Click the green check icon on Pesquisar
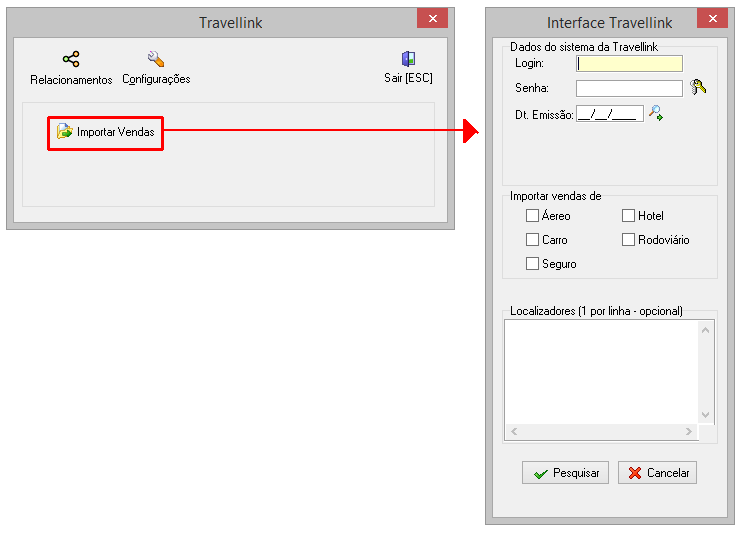 541,474
